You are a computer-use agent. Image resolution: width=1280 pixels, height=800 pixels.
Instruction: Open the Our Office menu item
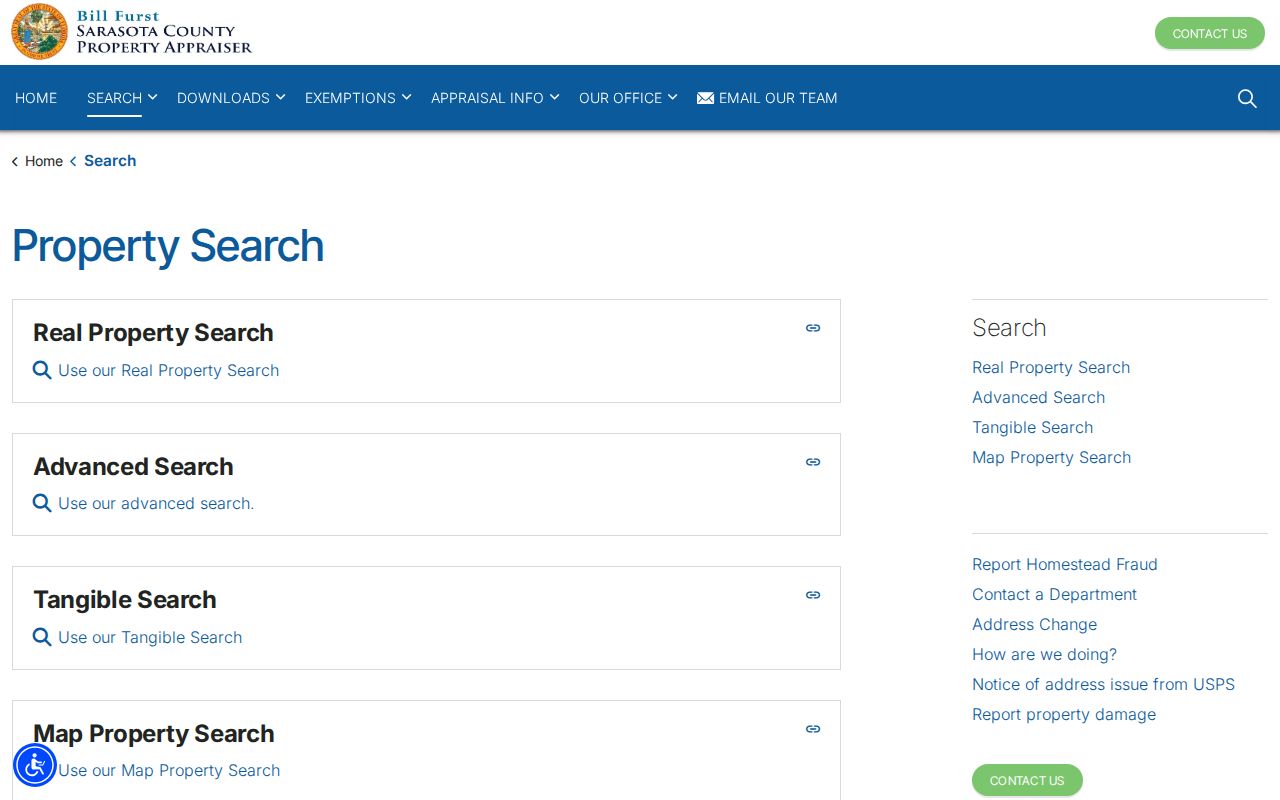(620, 98)
